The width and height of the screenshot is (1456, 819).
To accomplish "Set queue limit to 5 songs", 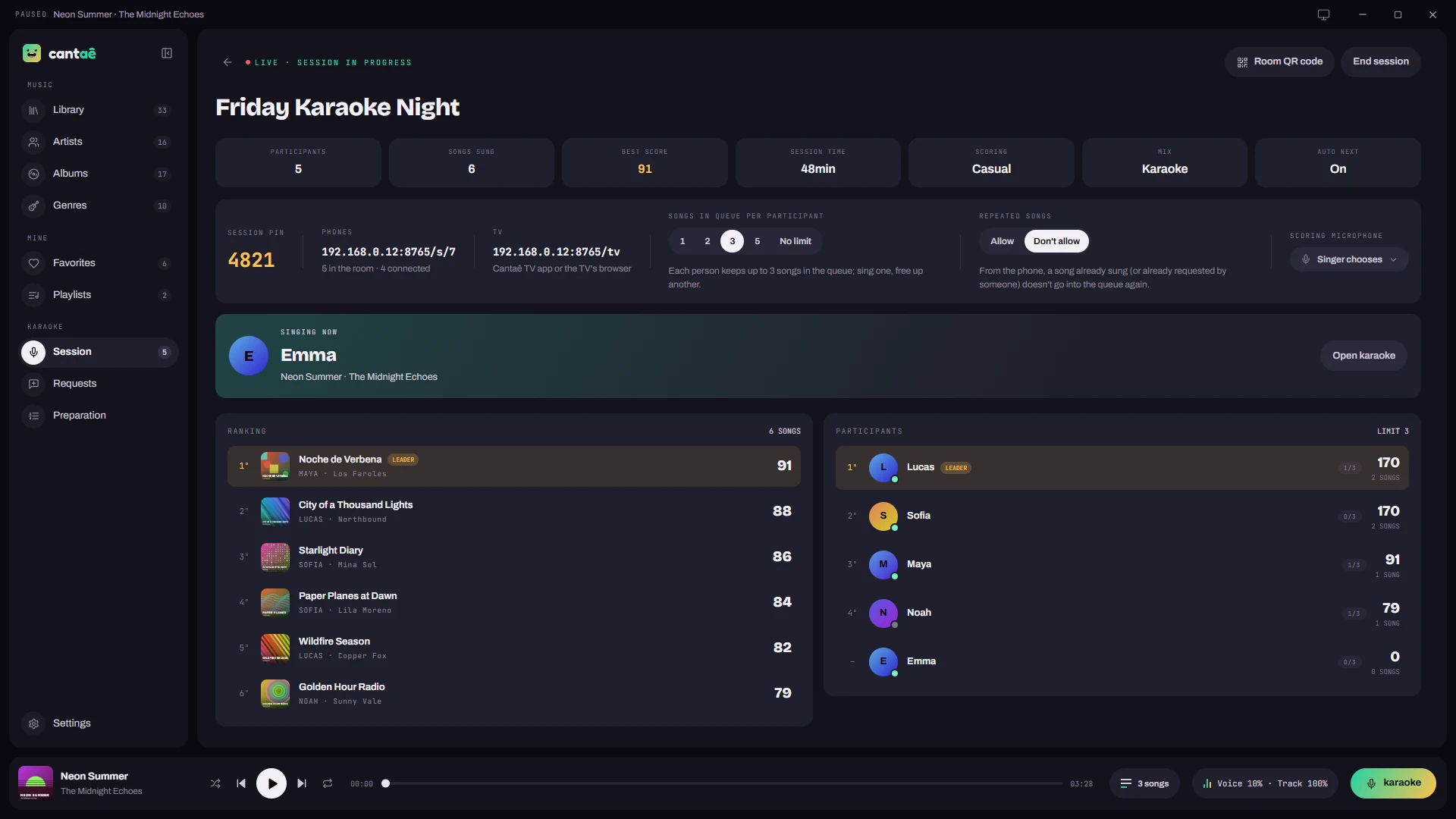I will (757, 241).
